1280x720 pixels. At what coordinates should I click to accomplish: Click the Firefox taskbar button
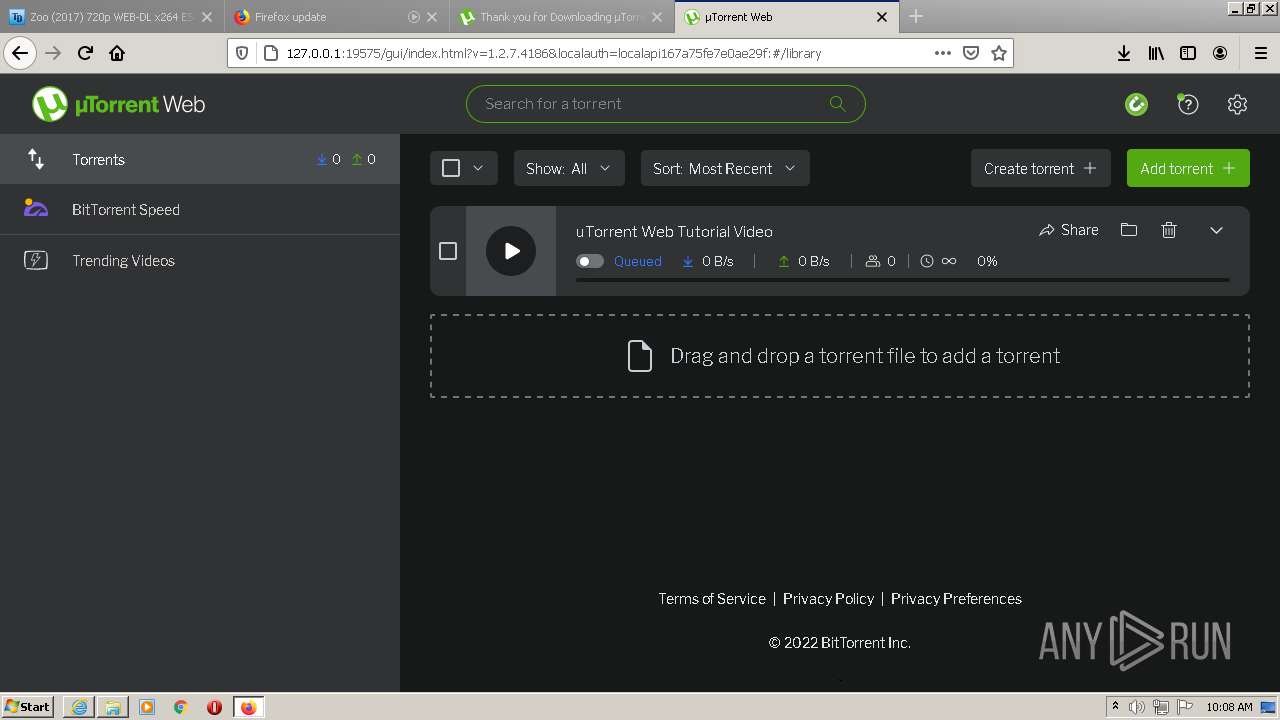coord(248,707)
